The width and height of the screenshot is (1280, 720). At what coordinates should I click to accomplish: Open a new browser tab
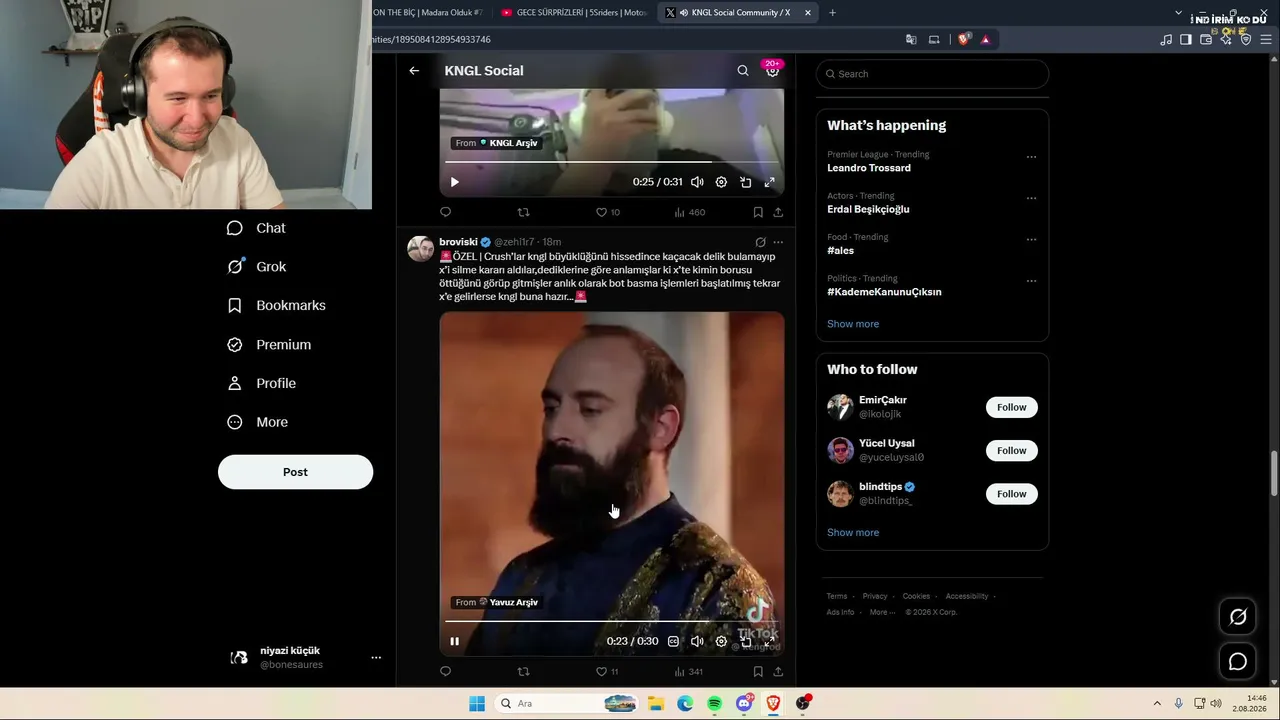(832, 13)
